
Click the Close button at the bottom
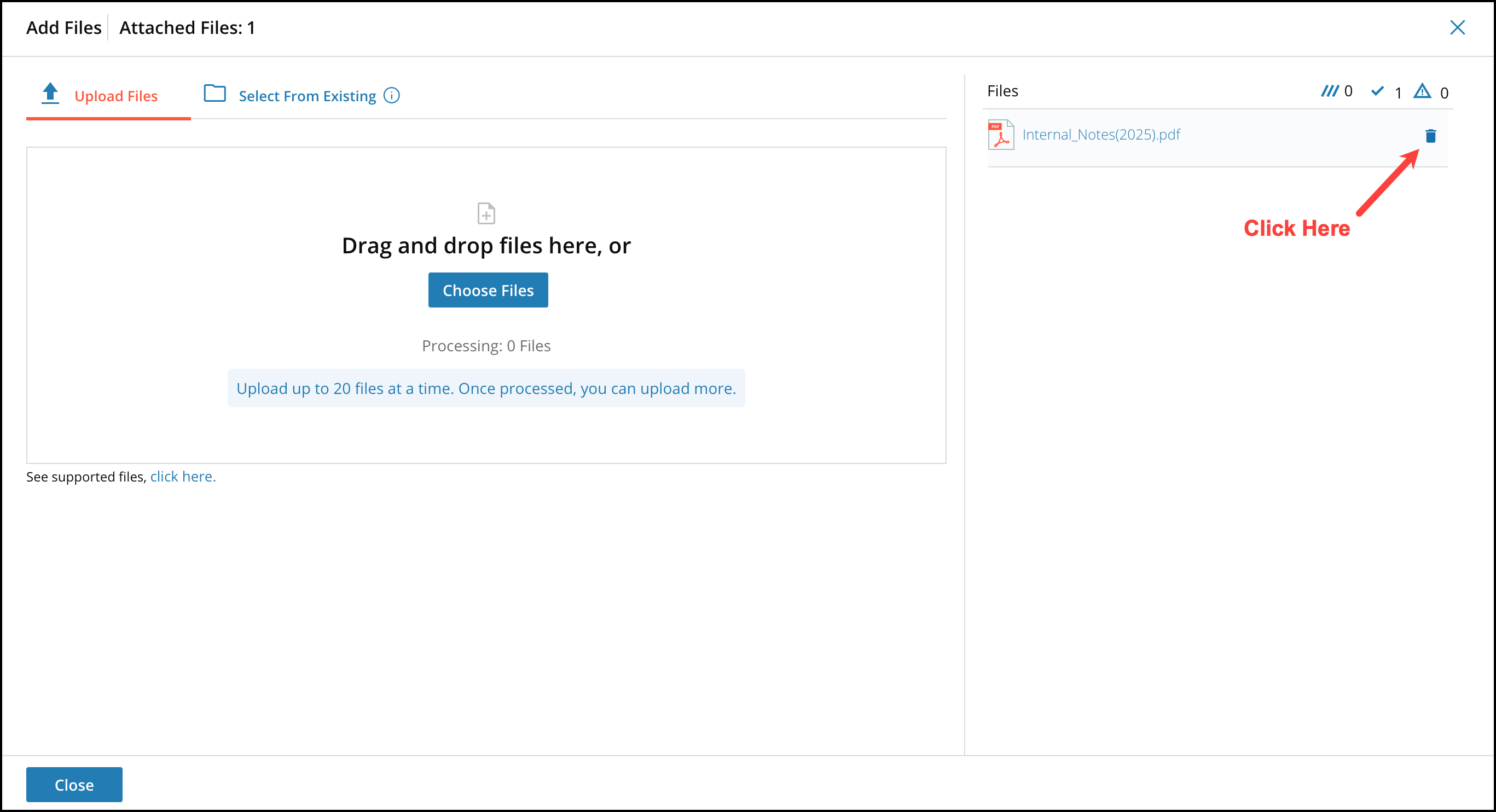coord(74,784)
